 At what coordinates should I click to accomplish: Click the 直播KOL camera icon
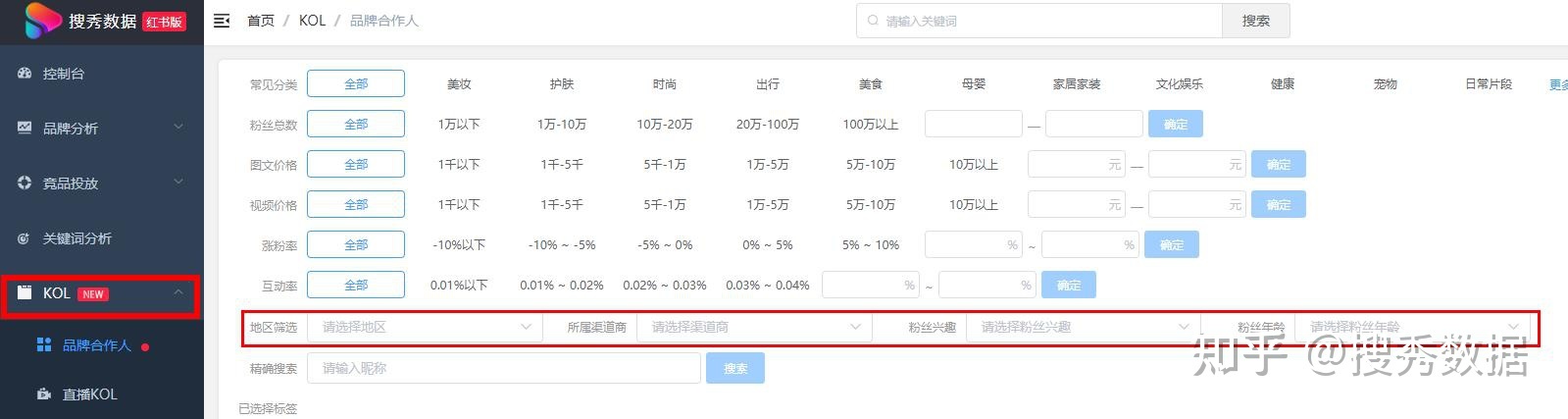click(44, 393)
